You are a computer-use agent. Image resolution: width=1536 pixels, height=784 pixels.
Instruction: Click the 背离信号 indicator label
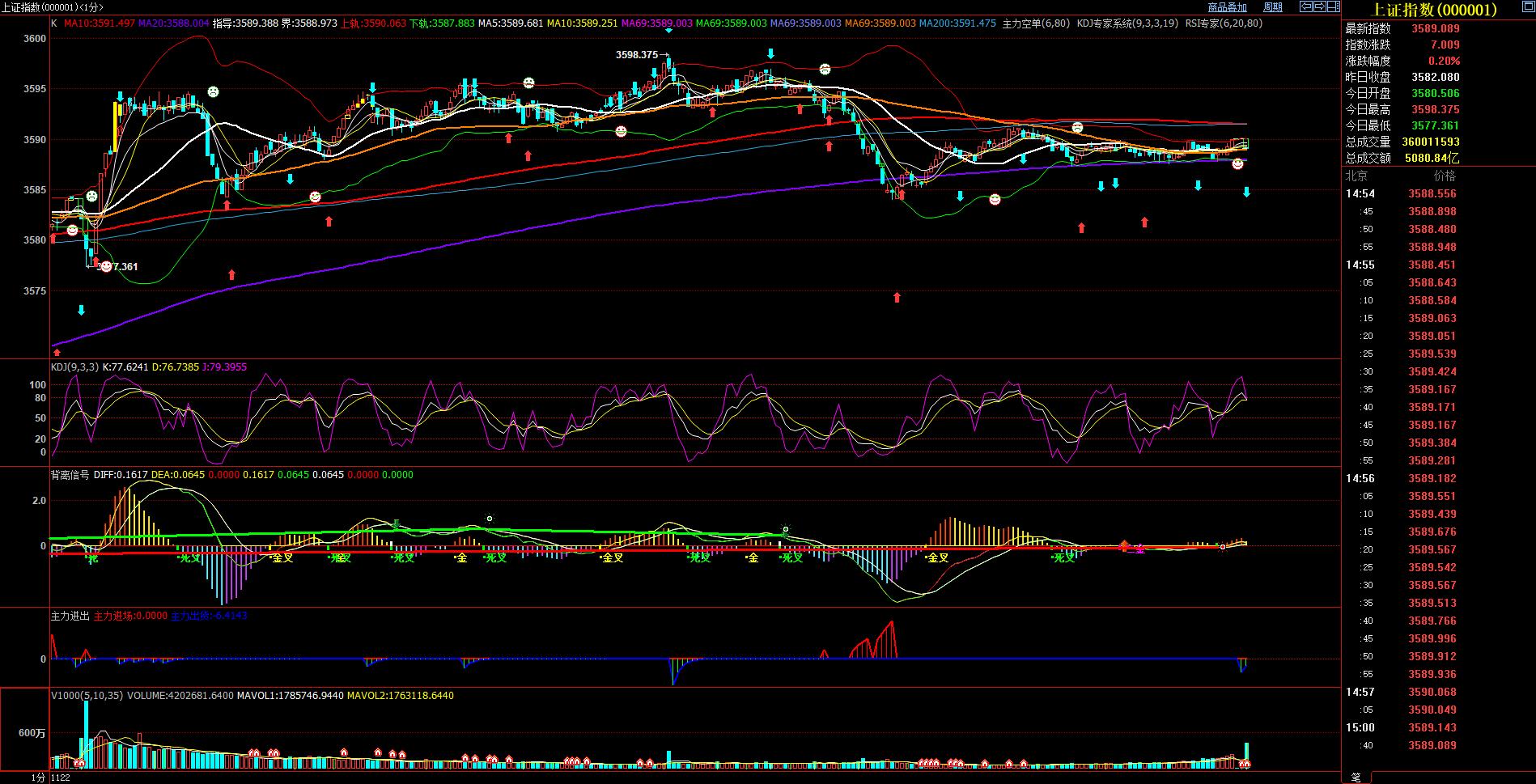[x=70, y=475]
